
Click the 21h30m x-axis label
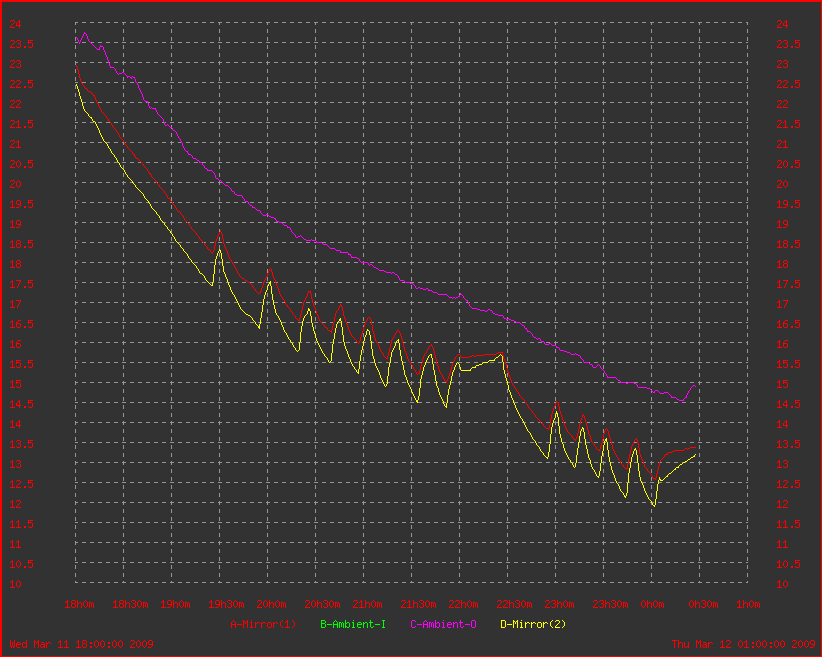[418, 604]
